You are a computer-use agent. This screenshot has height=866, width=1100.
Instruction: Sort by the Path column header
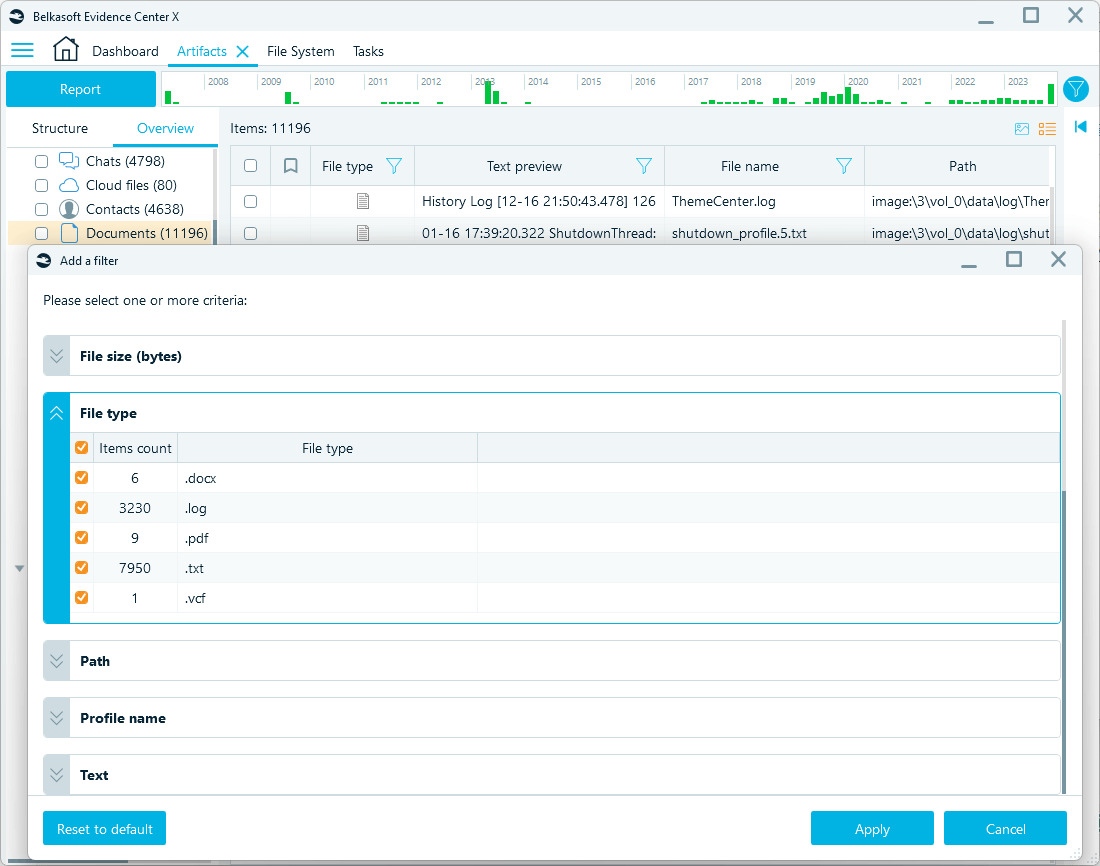pos(962,166)
